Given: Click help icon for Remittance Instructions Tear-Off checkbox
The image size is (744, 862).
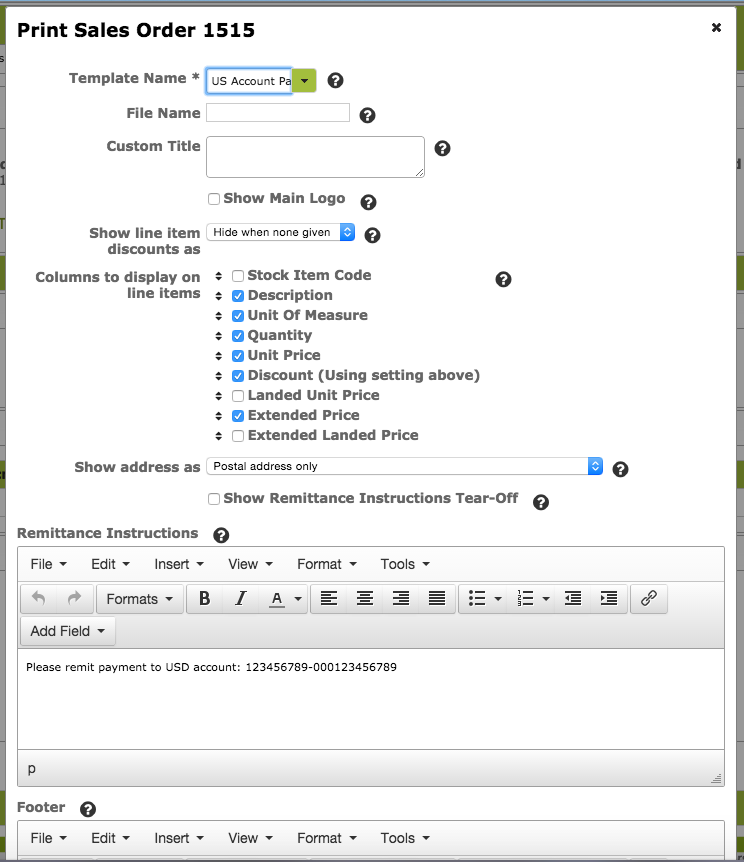Looking at the screenshot, I should tap(541, 502).
